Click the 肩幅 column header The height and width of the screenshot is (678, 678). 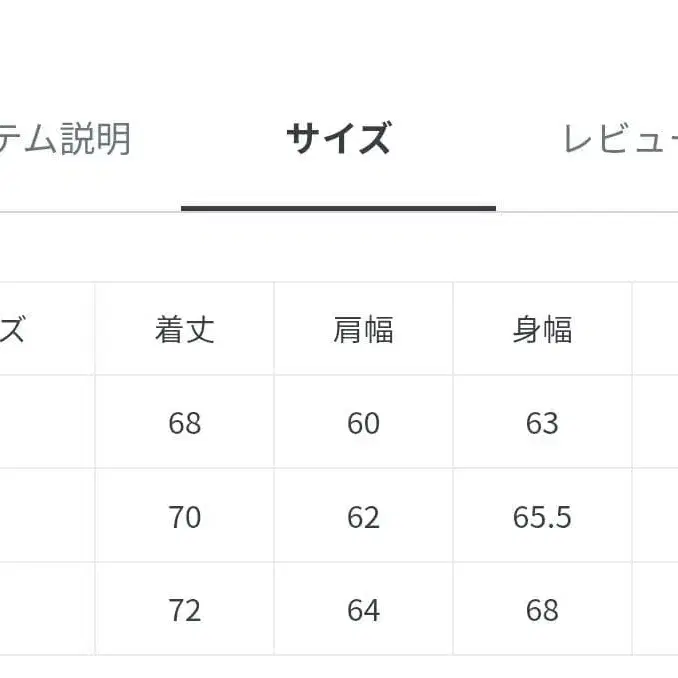click(363, 329)
